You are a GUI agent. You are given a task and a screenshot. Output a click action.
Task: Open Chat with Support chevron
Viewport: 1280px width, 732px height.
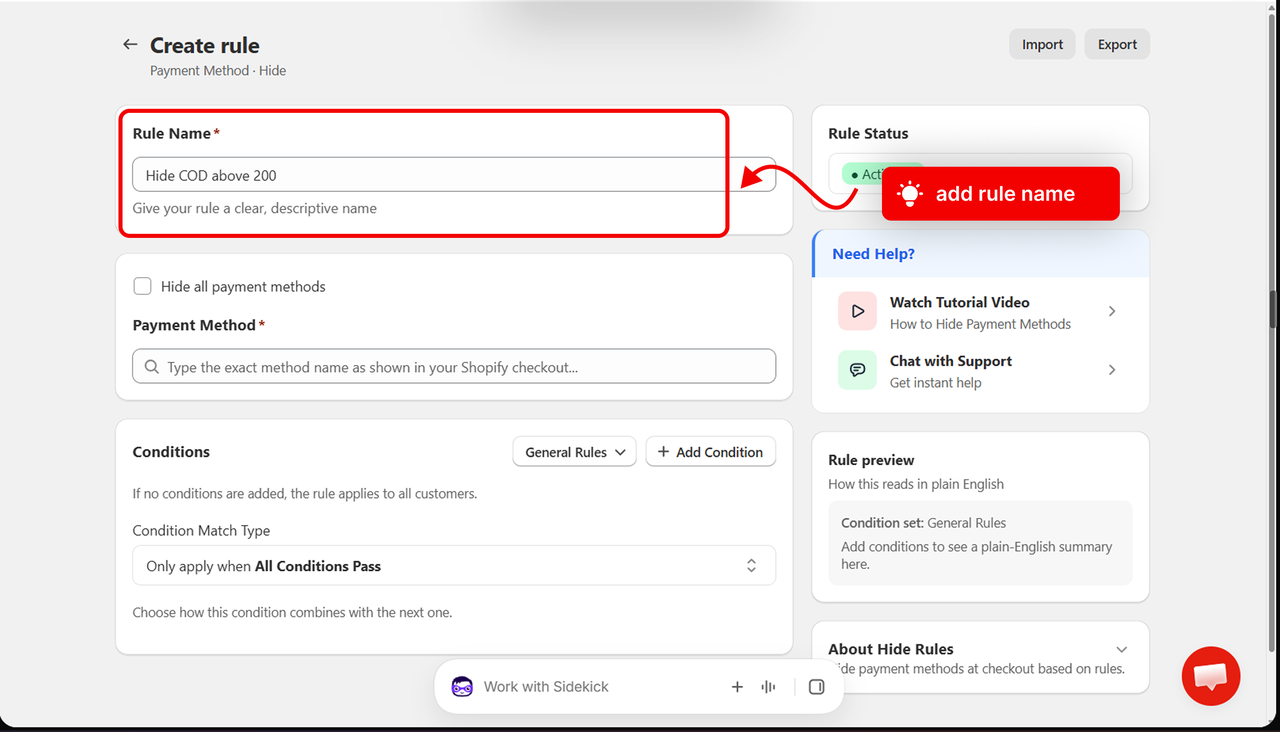pyautogui.click(x=1112, y=370)
